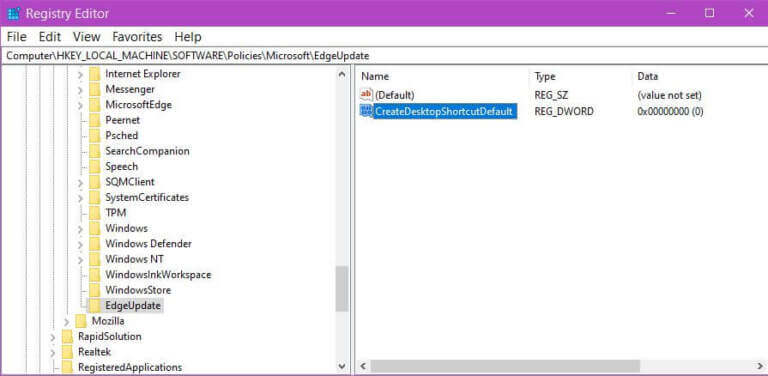Open the Edit menu
768x376 pixels.
coord(49,37)
